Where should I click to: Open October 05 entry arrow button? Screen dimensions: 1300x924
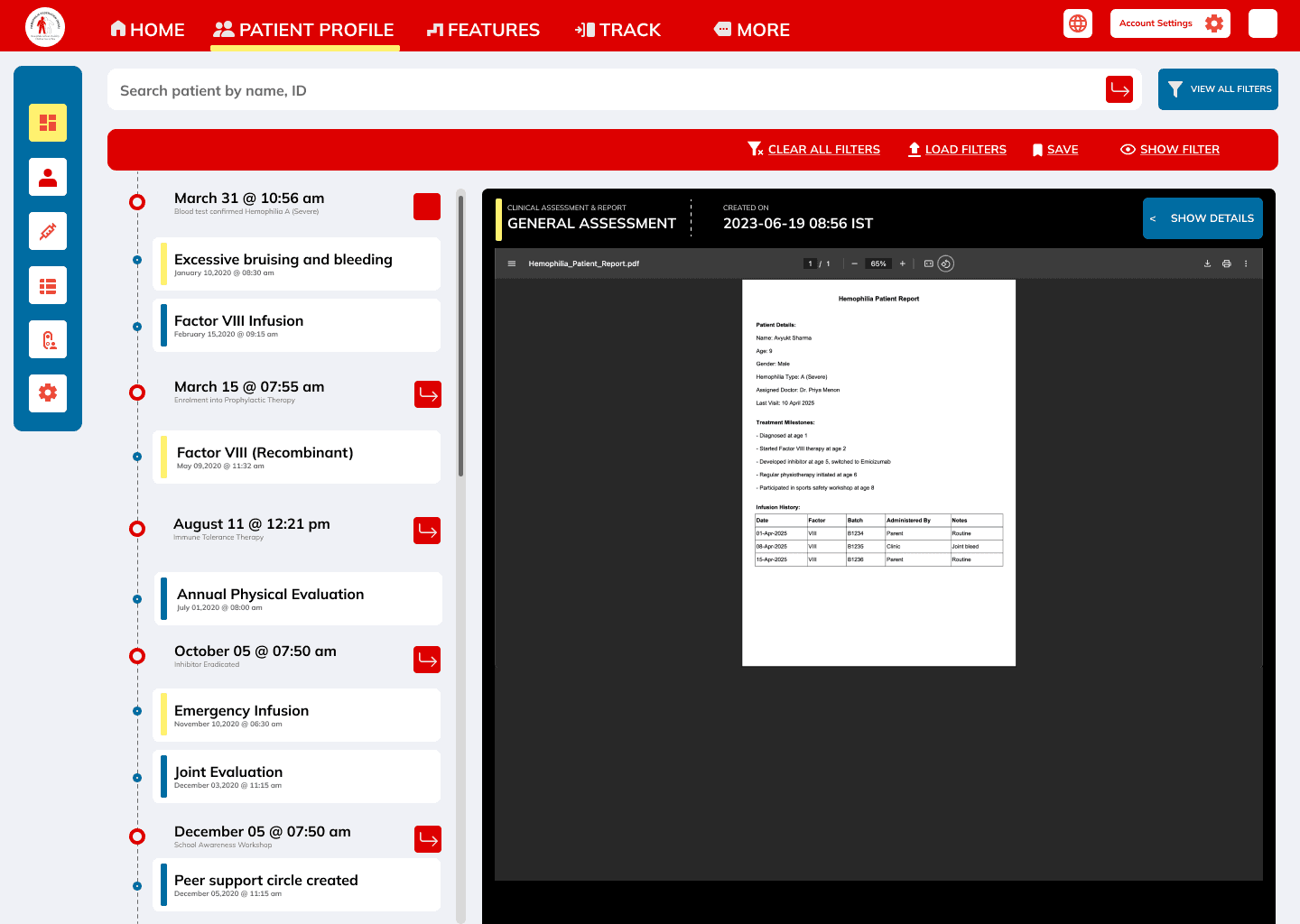(427, 660)
